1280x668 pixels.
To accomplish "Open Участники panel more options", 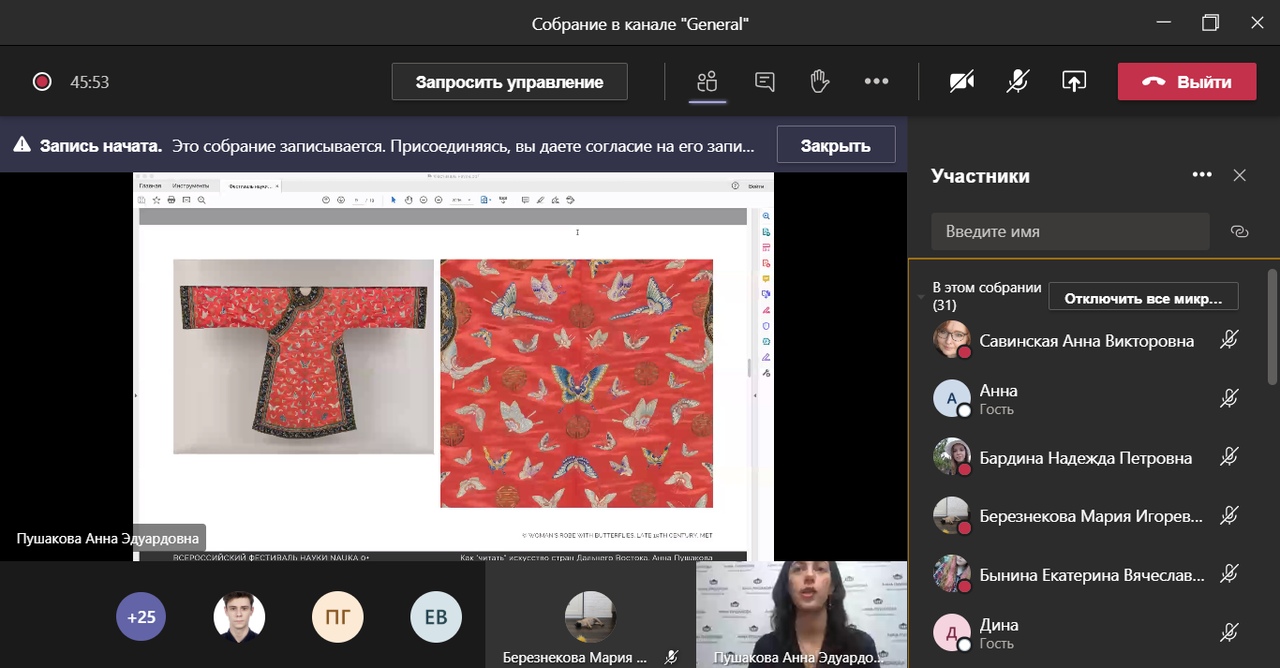I will pyautogui.click(x=1202, y=176).
